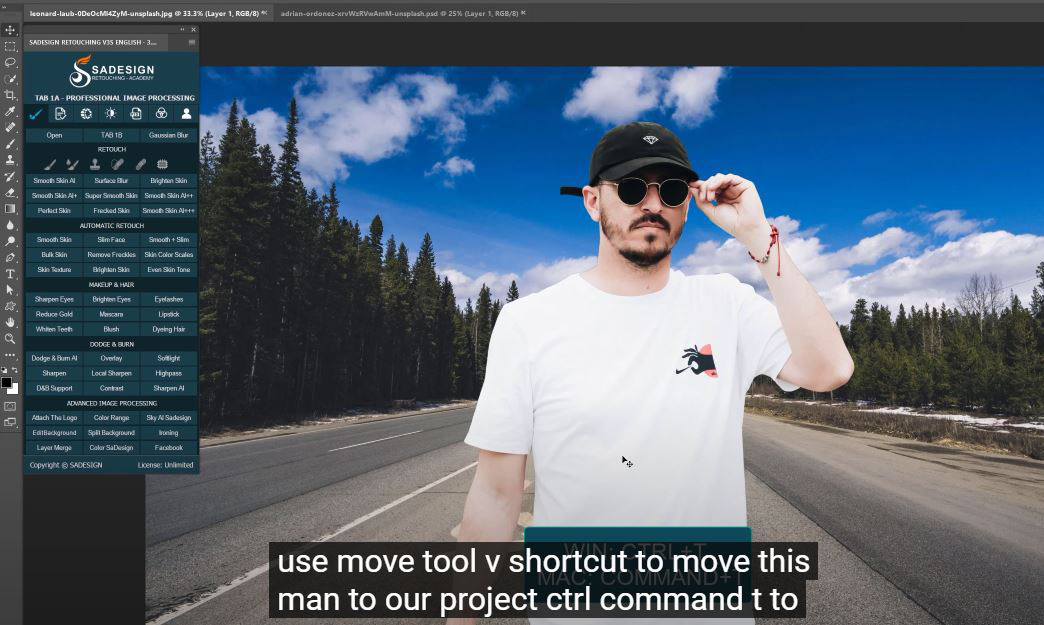1044x625 pixels.
Task: Collapse the Sadesign panel to icons
Action: (x=182, y=29)
